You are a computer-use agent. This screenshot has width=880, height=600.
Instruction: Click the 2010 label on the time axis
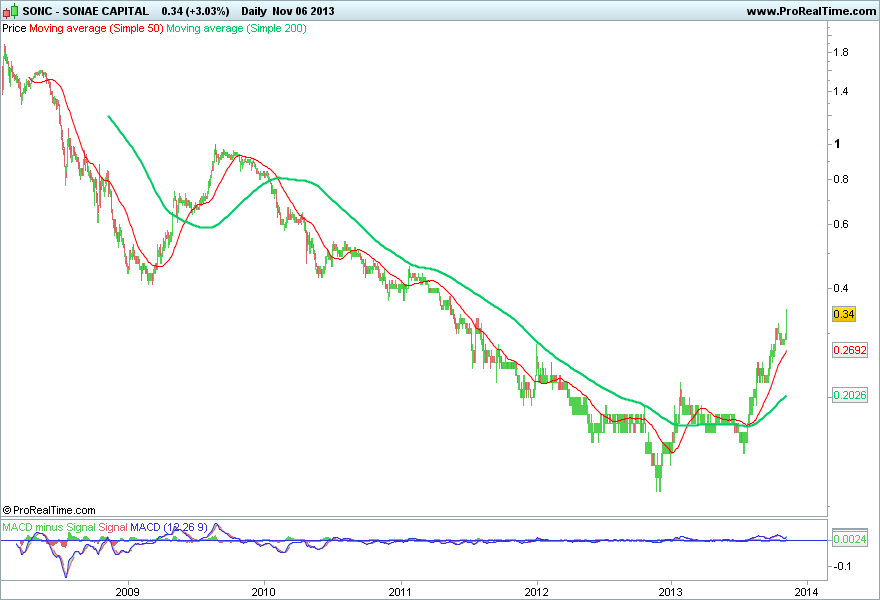tap(263, 592)
